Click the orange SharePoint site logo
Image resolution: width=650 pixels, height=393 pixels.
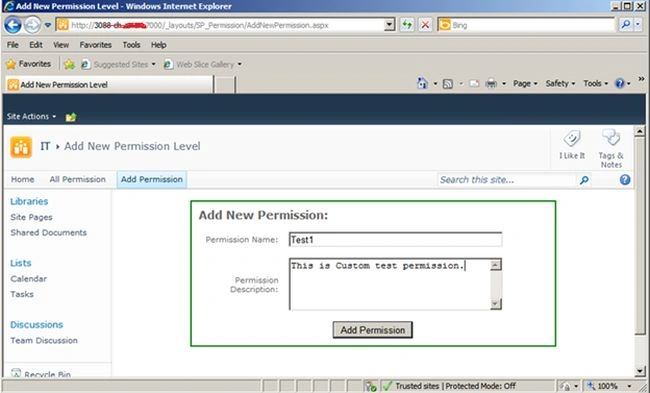21,147
